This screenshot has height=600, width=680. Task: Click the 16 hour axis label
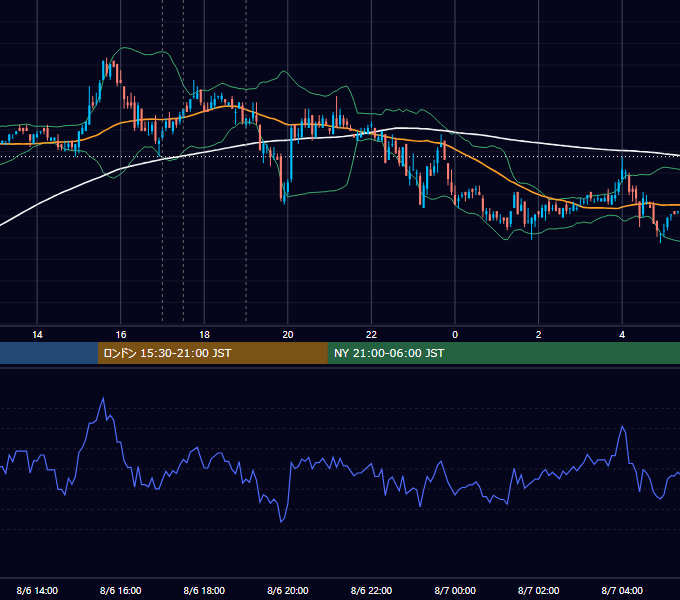(121, 335)
